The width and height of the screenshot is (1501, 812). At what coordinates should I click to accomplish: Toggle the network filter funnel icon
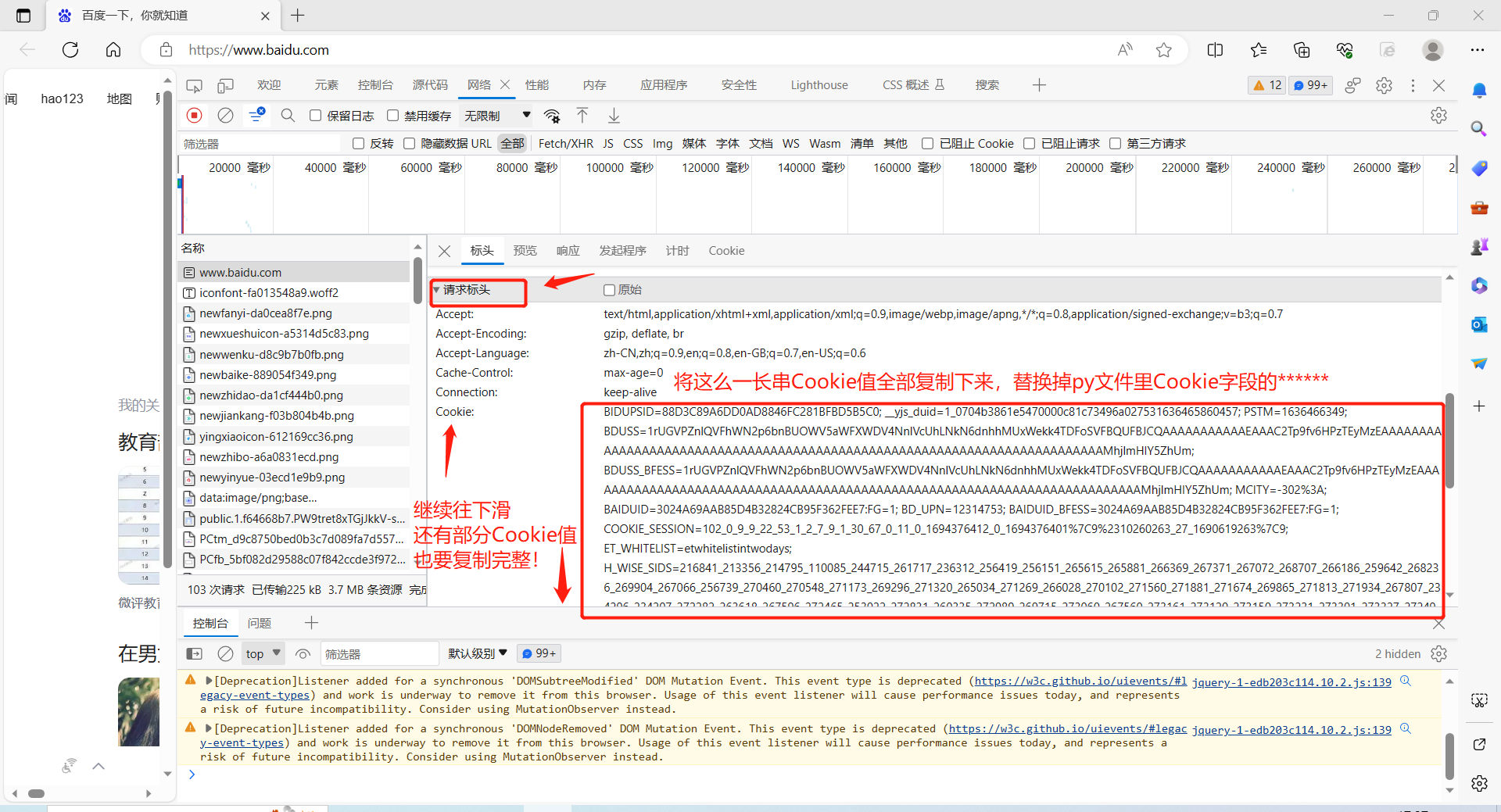tap(256, 116)
